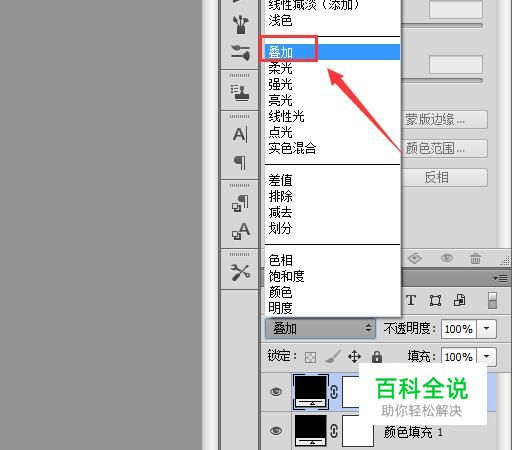Open the Tool Presets panel icon
This screenshot has width=512, height=450.
(240, 273)
